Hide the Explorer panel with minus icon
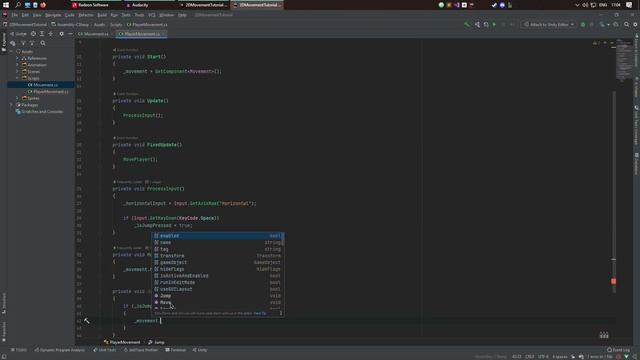The width and height of the screenshot is (640, 360). 70,34
